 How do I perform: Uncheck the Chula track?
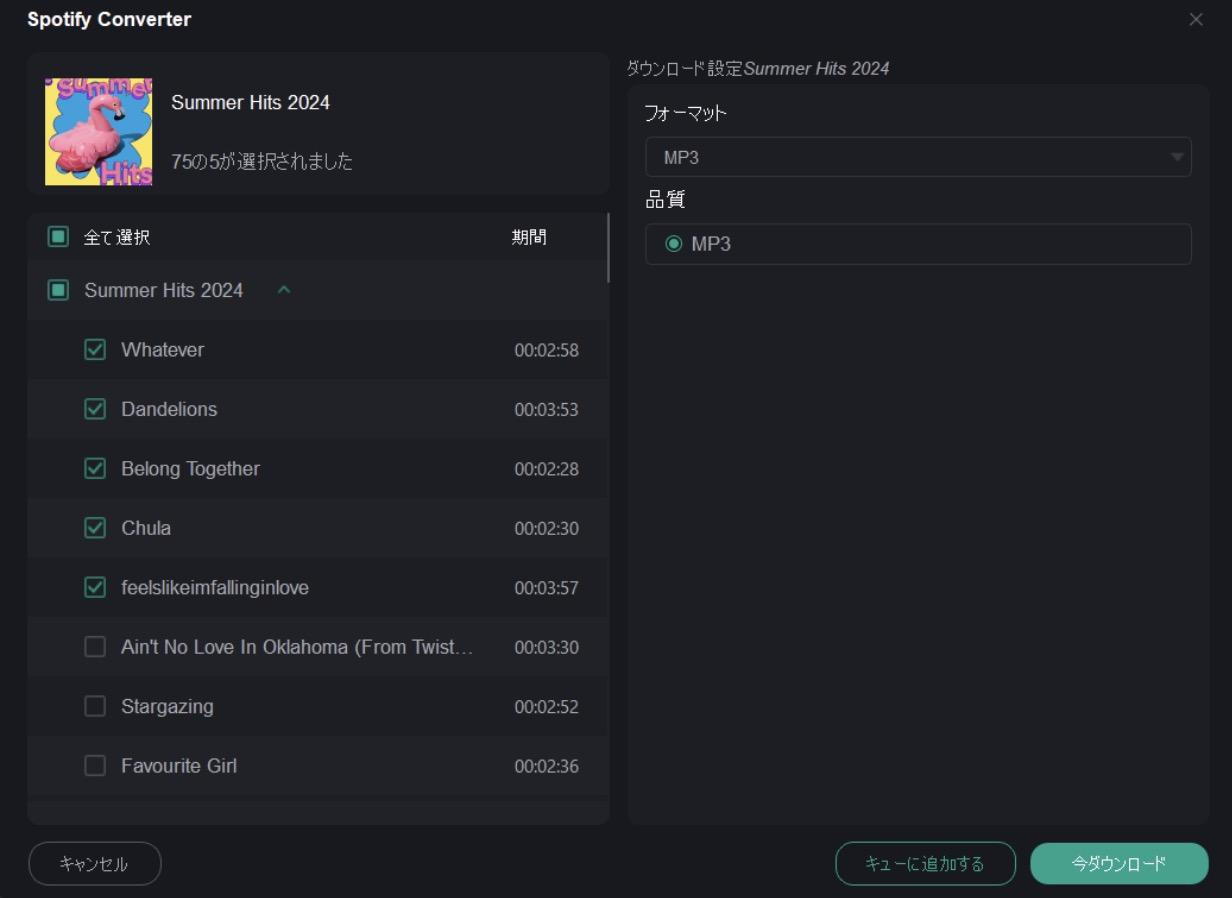[95, 528]
